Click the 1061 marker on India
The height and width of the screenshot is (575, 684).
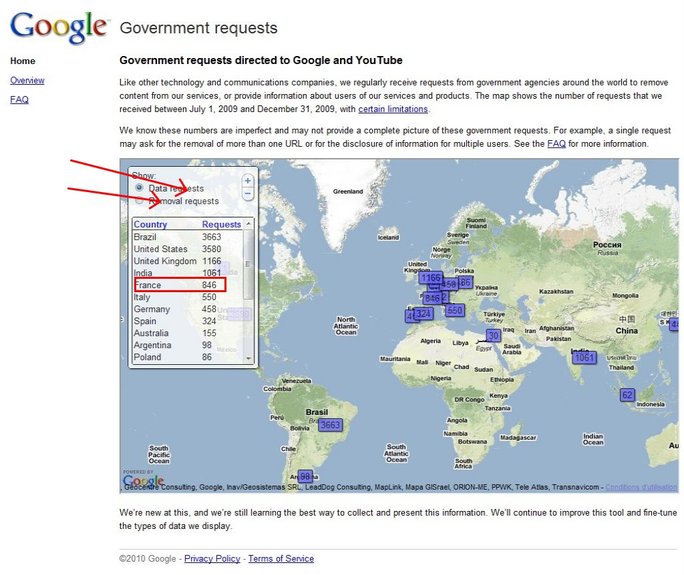(584, 358)
